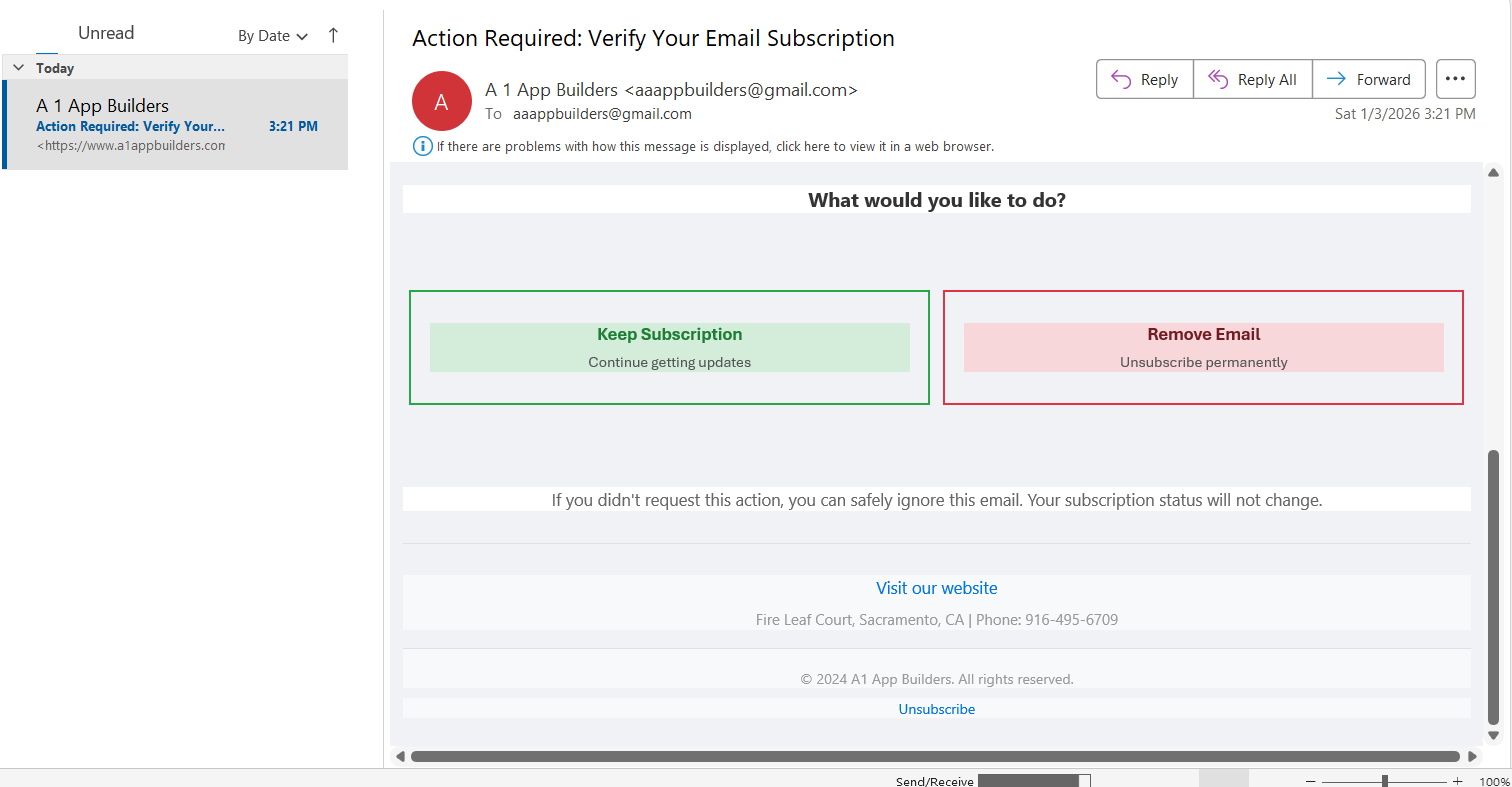Click the zoom out minus icon

[x=1310, y=781]
